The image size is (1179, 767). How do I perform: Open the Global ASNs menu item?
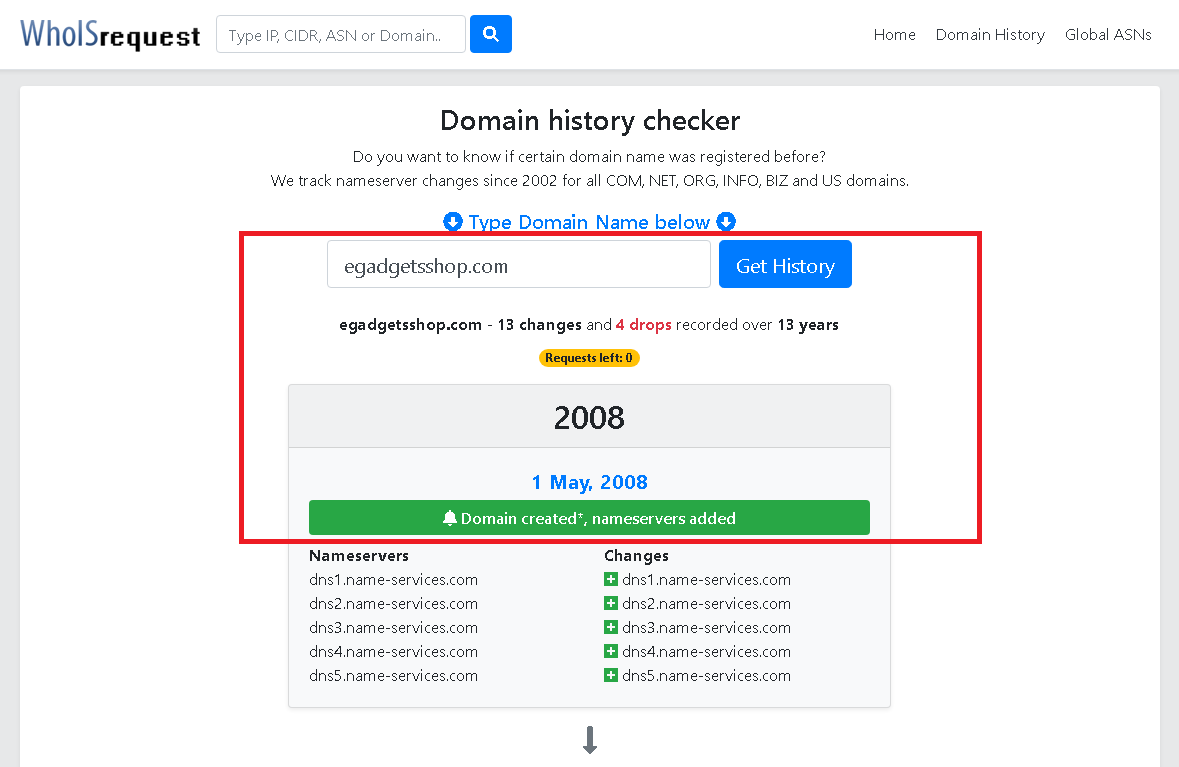(x=1108, y=35)
